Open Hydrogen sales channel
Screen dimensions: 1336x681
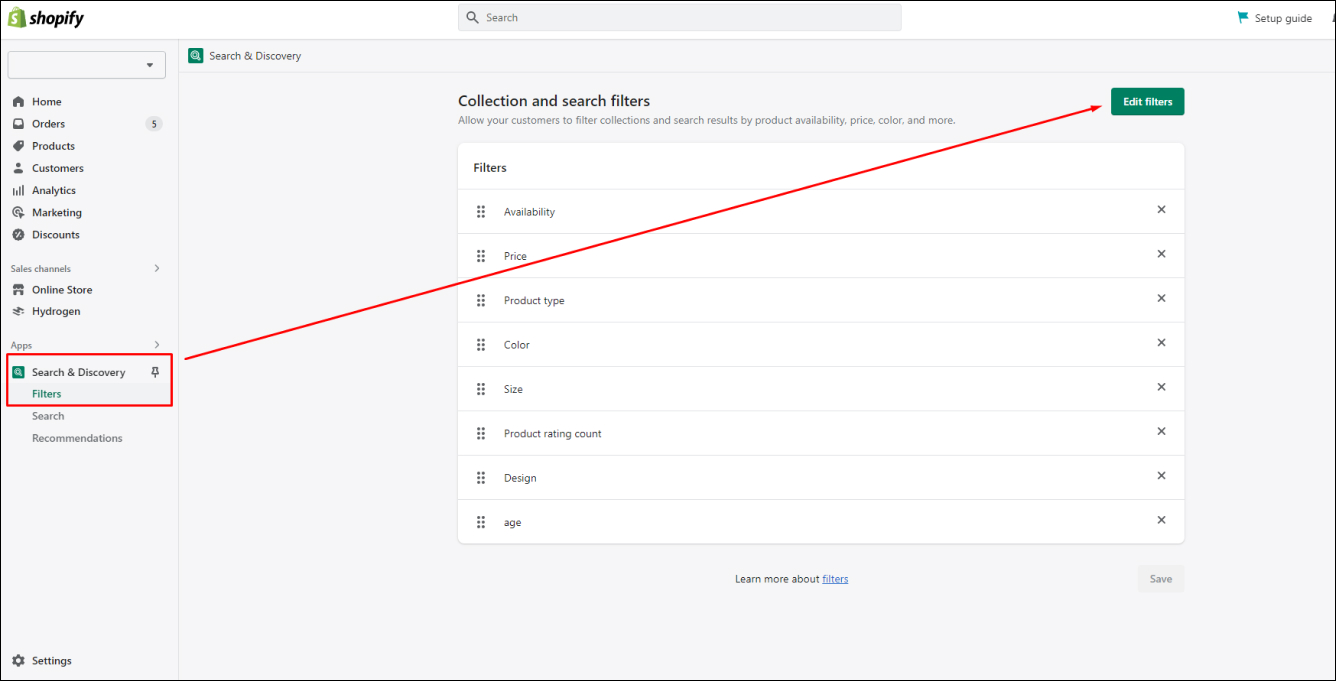[x=56, y=311]
